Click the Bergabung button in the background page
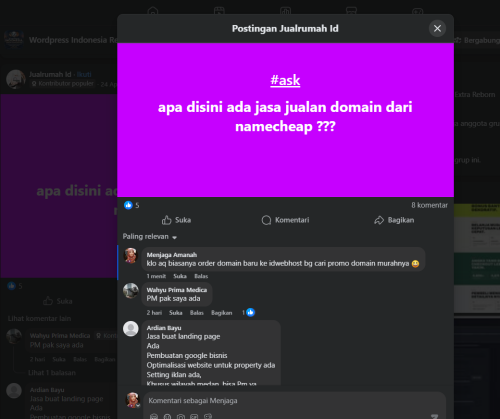This screenshot has width=500, height=419. pyautogui.click(x=477, y=40)
